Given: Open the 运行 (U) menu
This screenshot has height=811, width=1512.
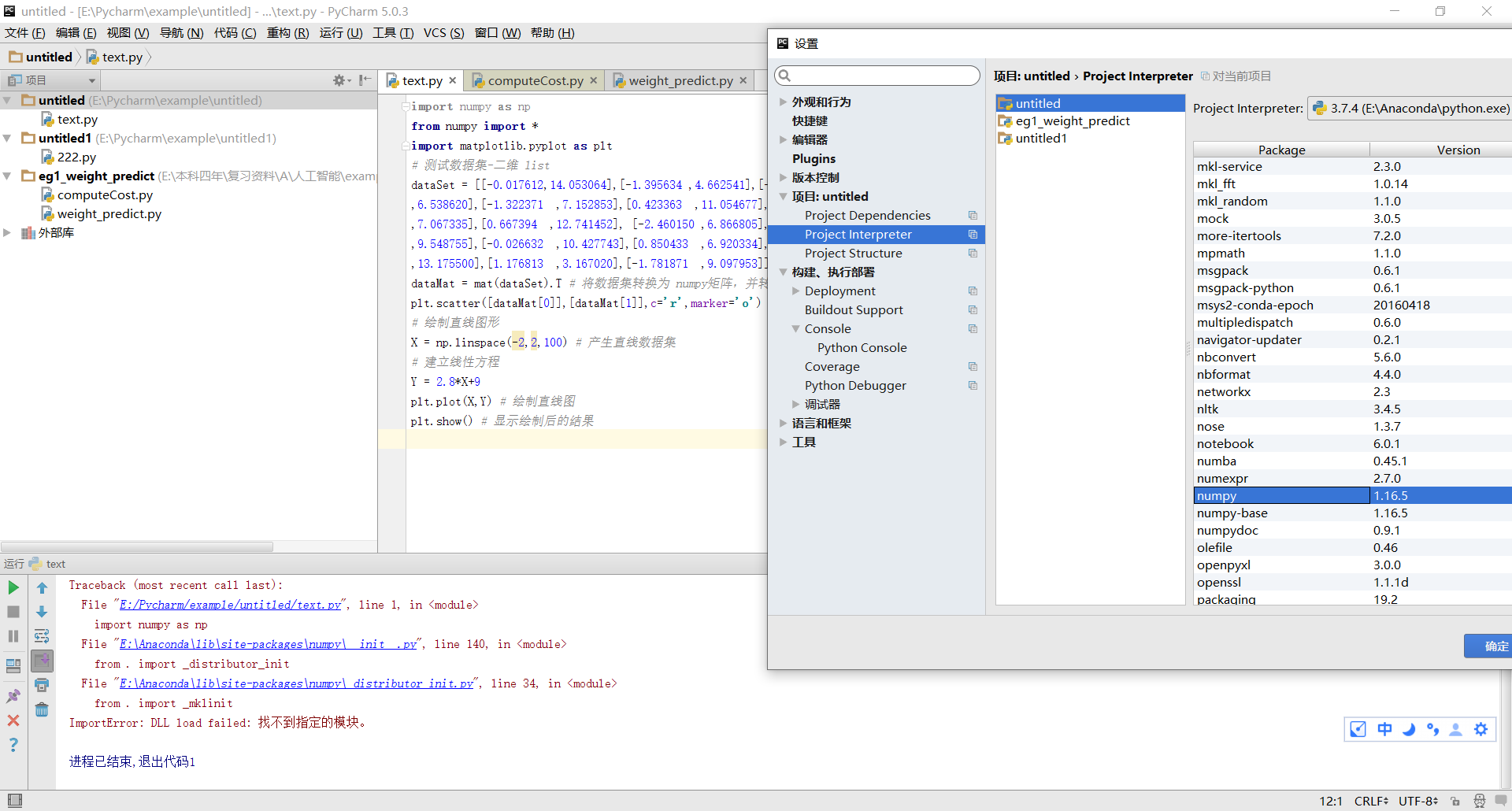Looking at the screenshot, I should point(341,33).
